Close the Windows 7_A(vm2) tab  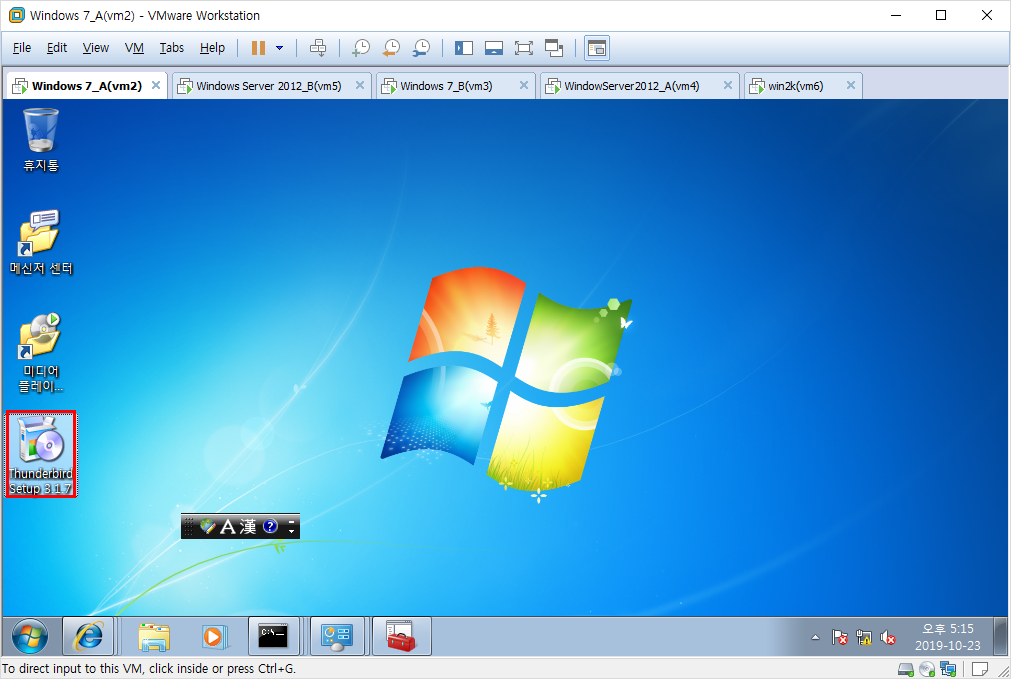coord(156,85)
